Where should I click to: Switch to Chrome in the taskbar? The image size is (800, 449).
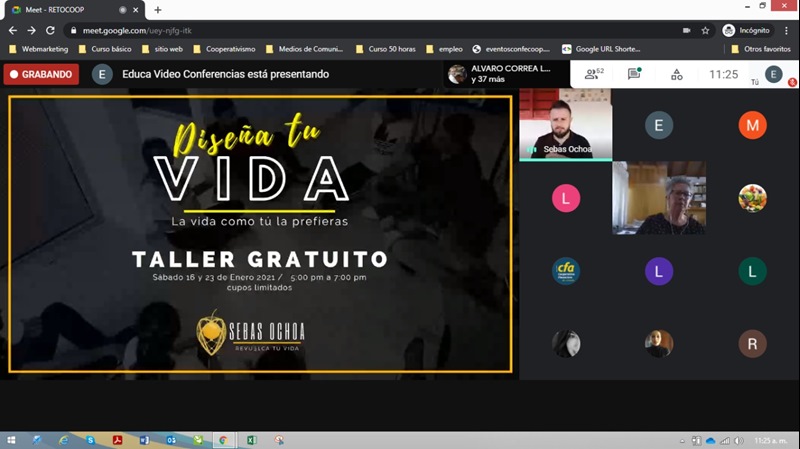pyautogui.click(x=223, y=440)
